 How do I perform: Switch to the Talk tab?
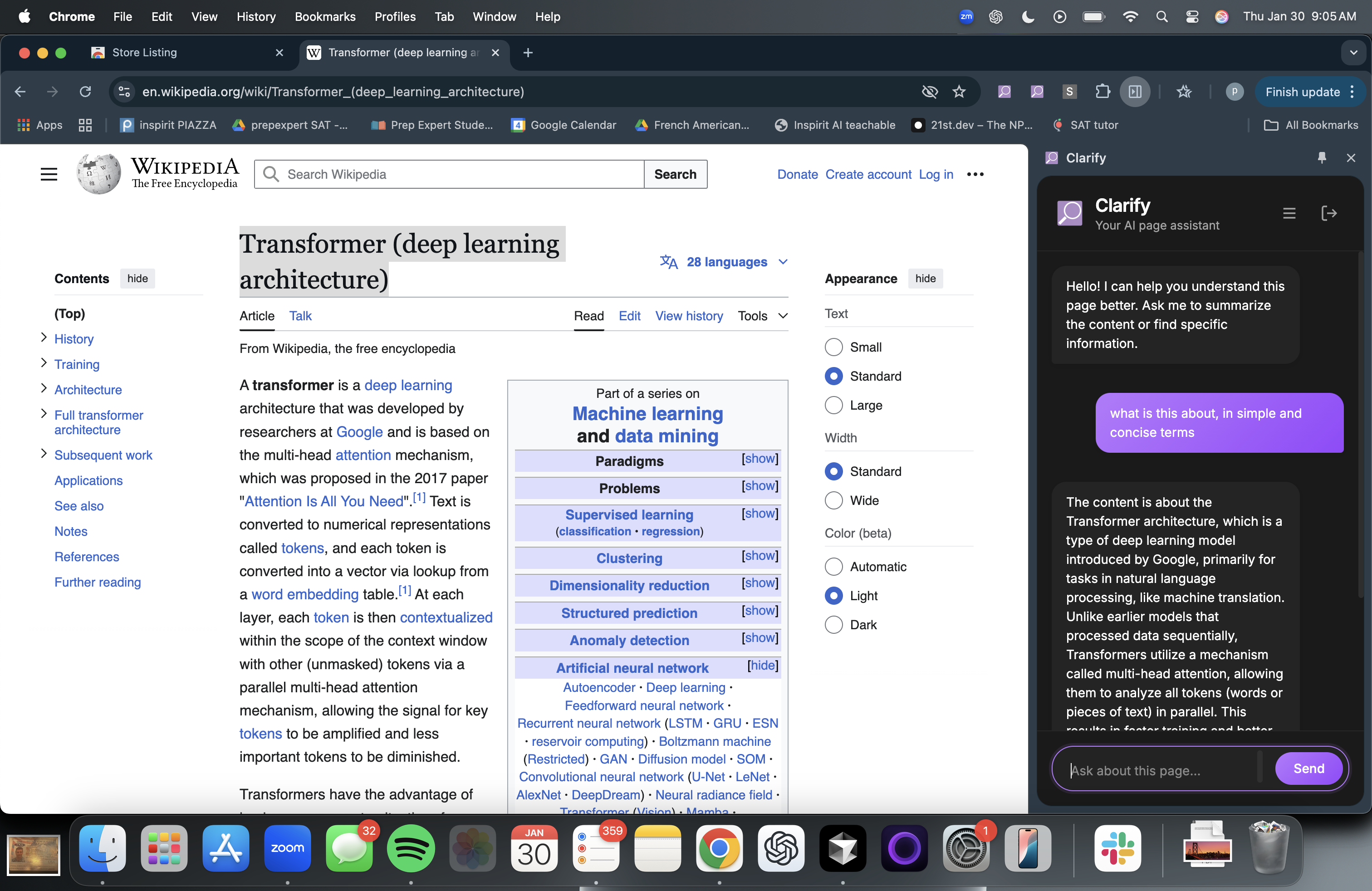(300, 316)
